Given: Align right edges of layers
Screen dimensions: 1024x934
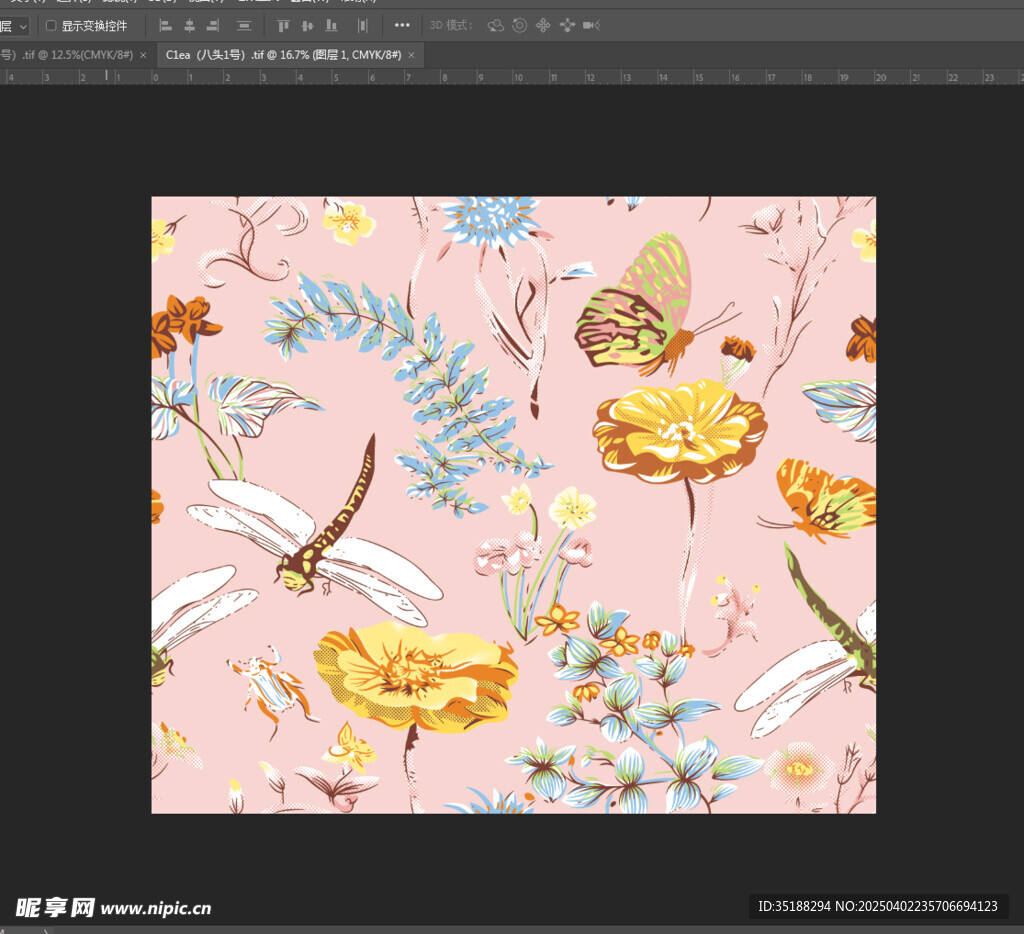Looking at the screenshot, I should (x=213, y=26).
